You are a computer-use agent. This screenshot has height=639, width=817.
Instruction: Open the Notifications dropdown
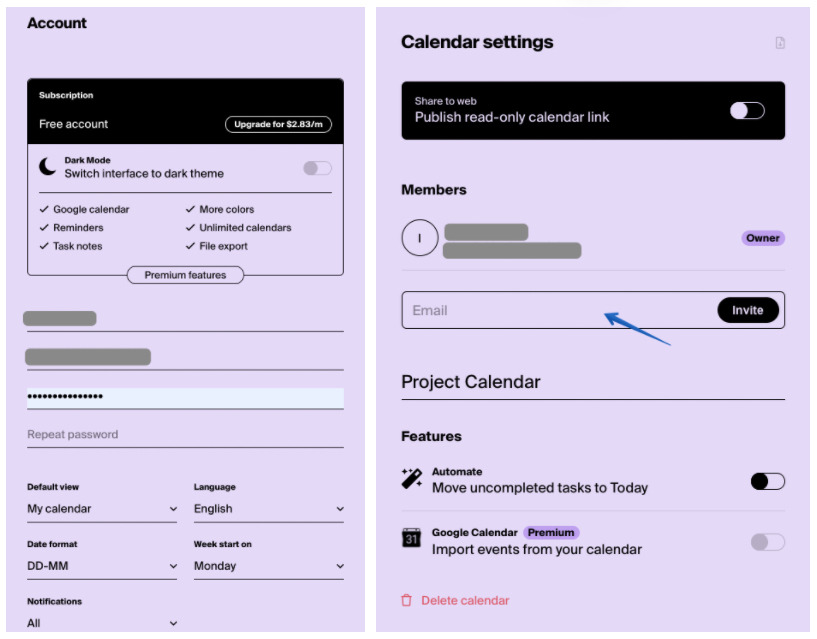(102, 623)
